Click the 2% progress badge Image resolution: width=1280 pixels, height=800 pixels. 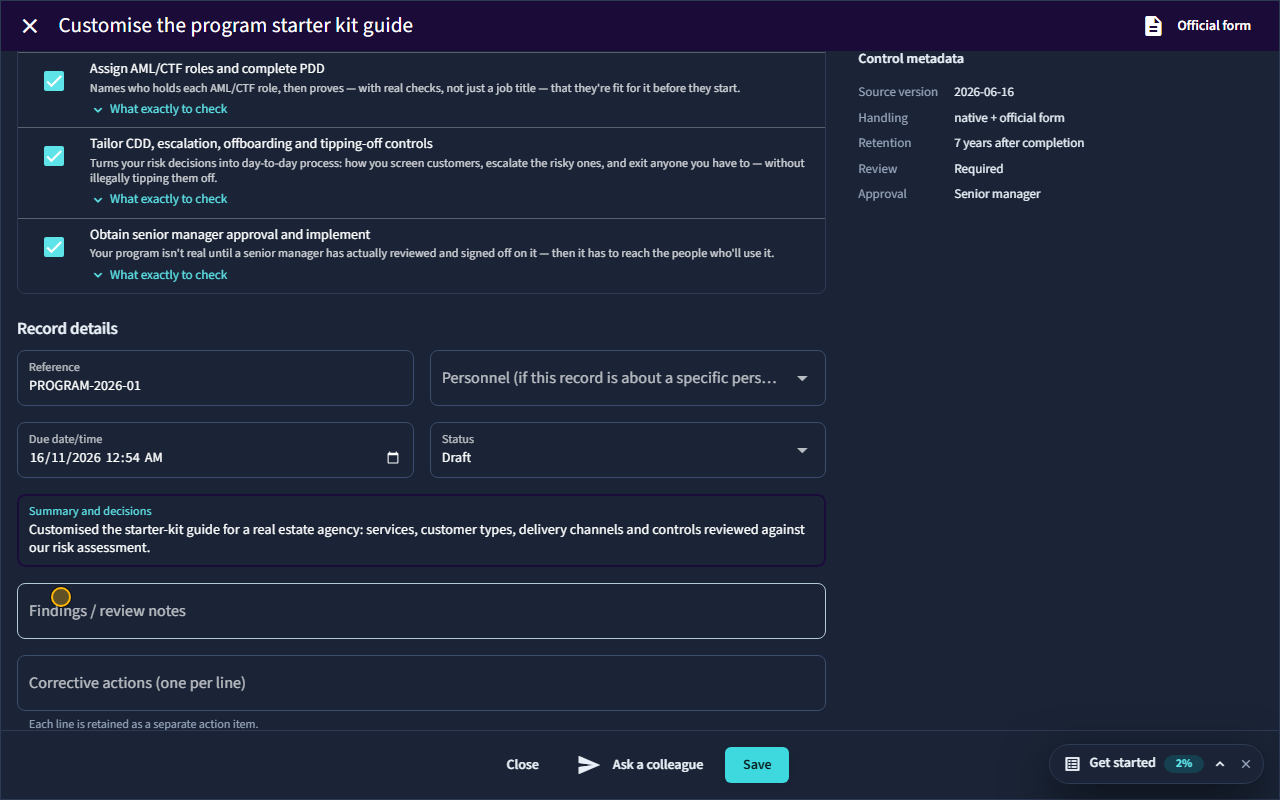1184,763
